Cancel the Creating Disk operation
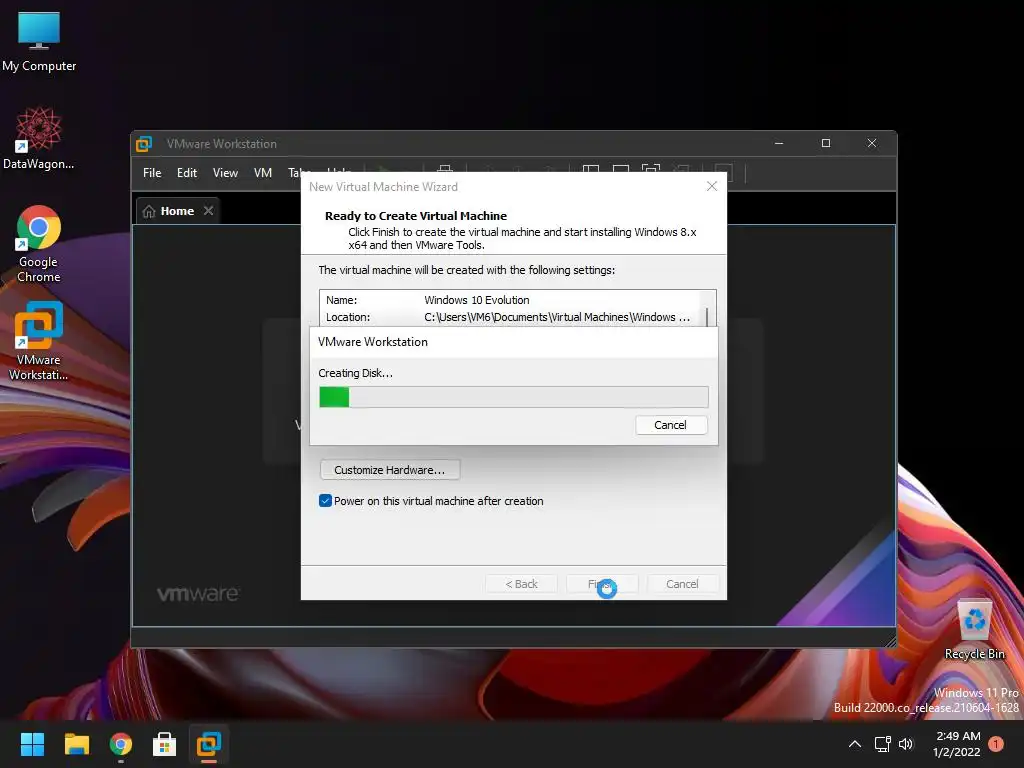 [671, 425]
